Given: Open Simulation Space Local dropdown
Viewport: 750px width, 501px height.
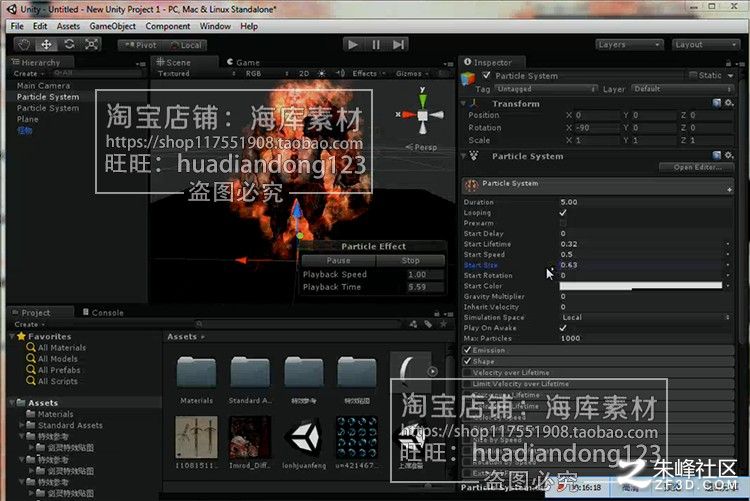Looking at the screenshot, I should 646,317.
